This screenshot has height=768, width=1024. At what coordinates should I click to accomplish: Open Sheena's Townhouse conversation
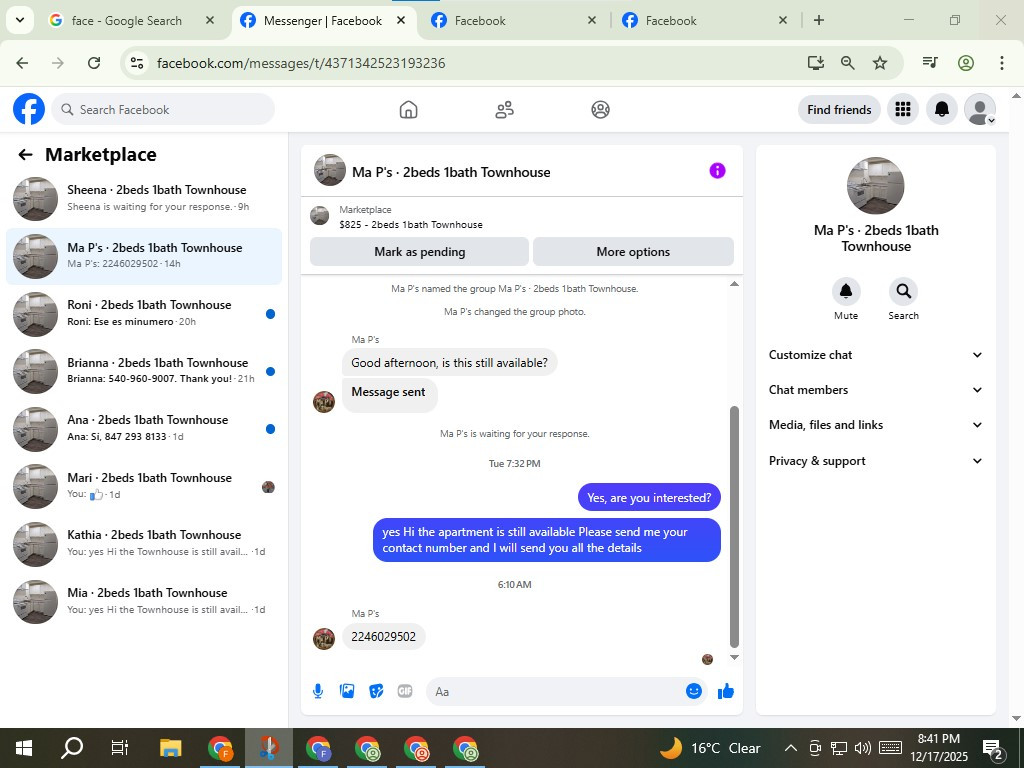point(144,199)
